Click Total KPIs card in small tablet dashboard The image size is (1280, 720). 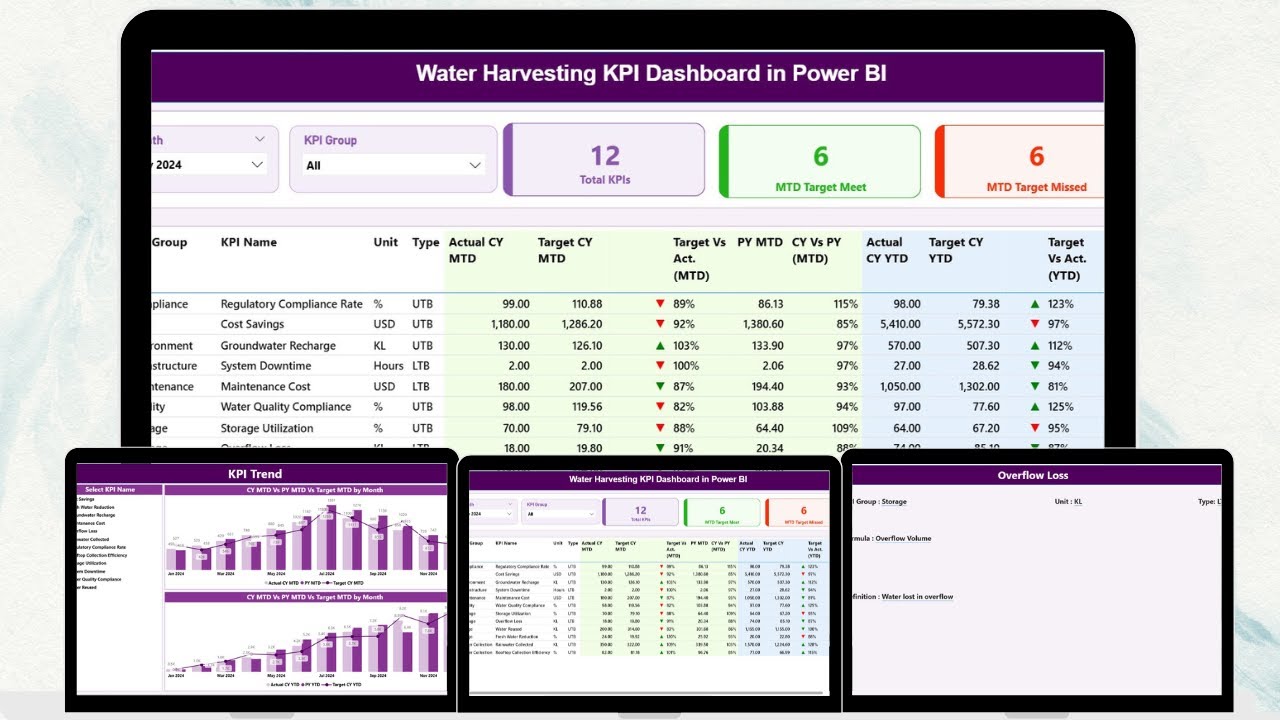pyautogui.click(x=641, y=512)
